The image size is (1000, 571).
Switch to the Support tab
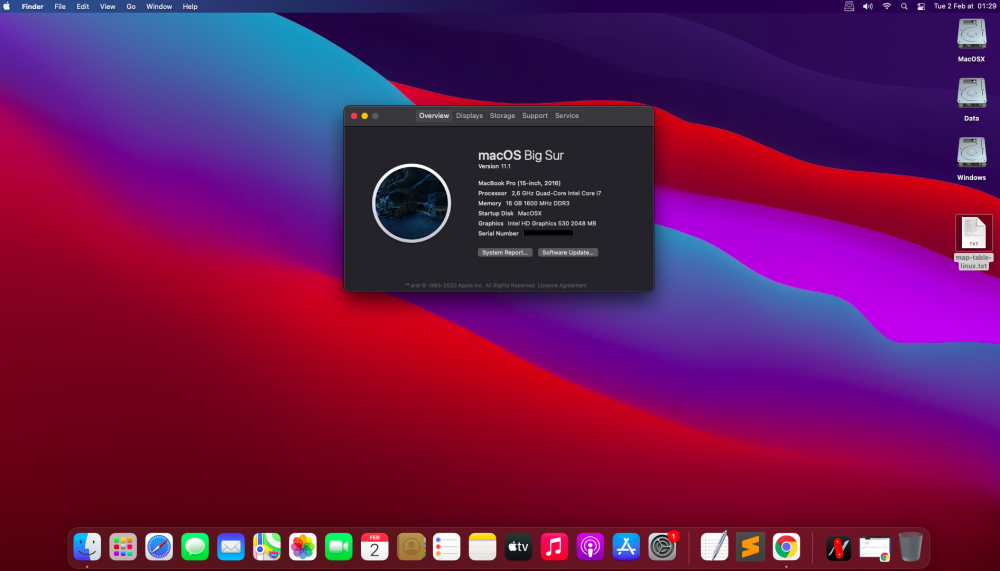[x=534, y=115]
